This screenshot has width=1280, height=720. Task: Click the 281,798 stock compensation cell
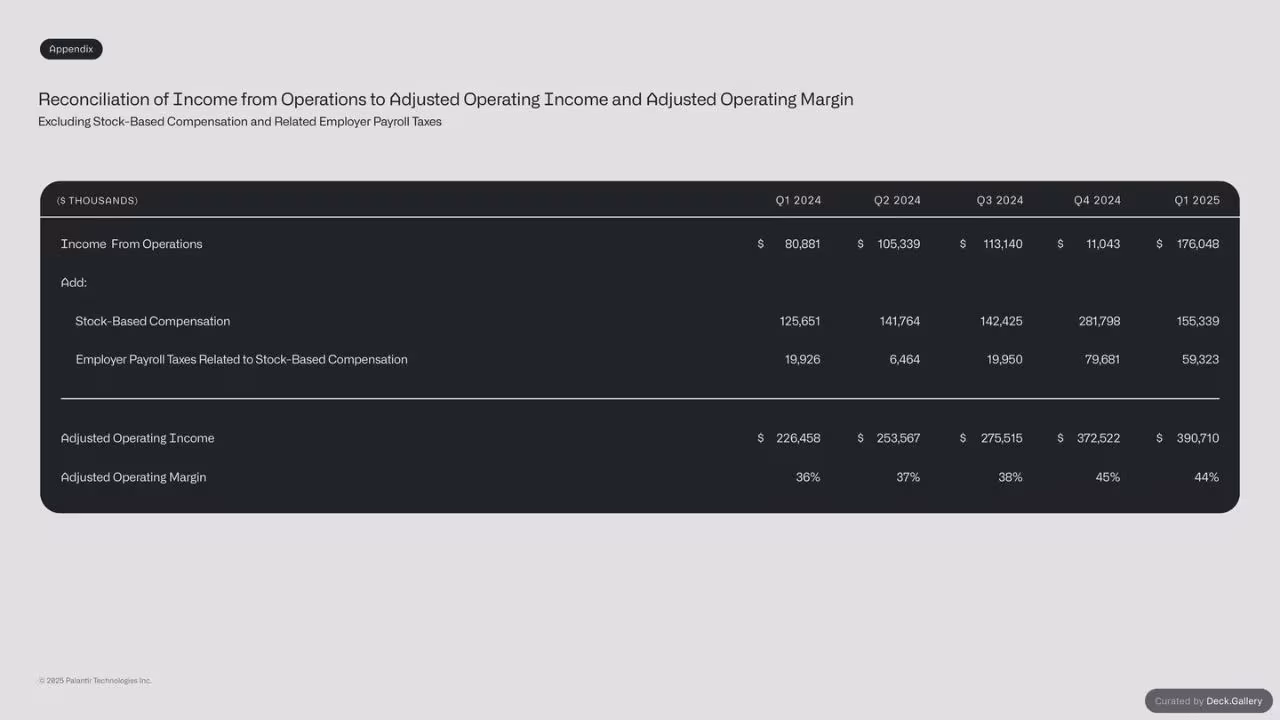[x=1099, y=321]
